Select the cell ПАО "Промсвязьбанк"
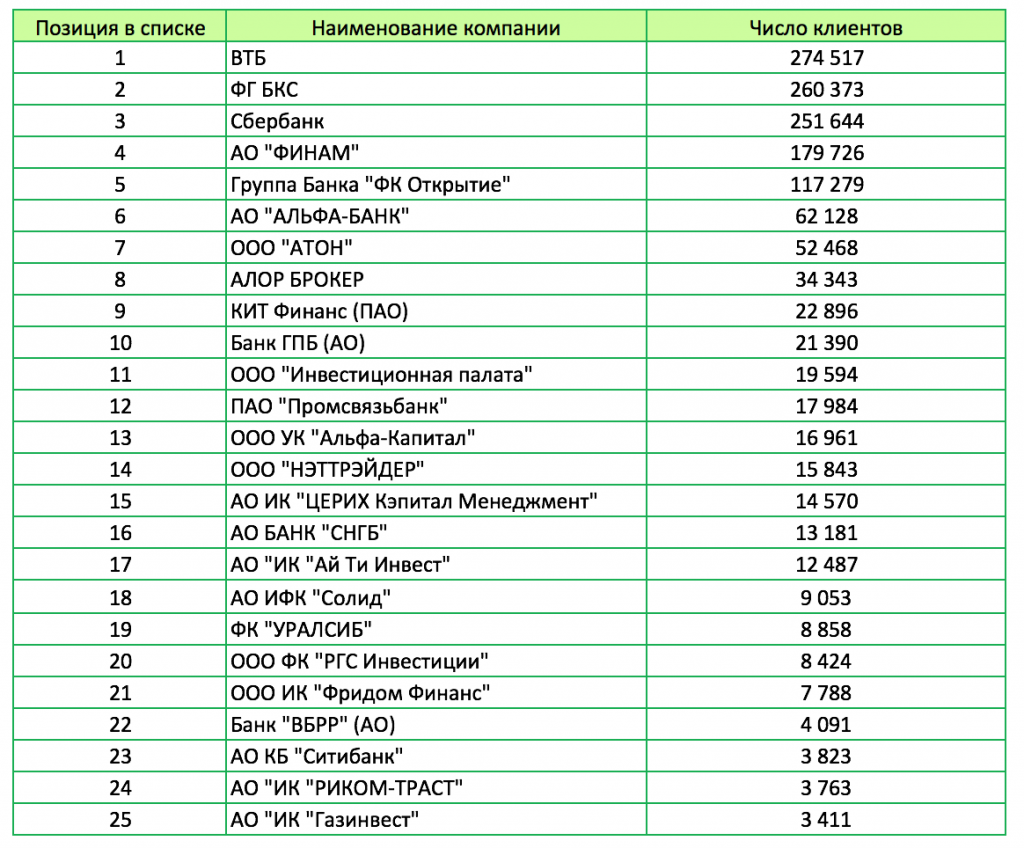Image resolution: width=1024 pixels, height=848 pixels. pyautogui.click(x=436, y=406)
